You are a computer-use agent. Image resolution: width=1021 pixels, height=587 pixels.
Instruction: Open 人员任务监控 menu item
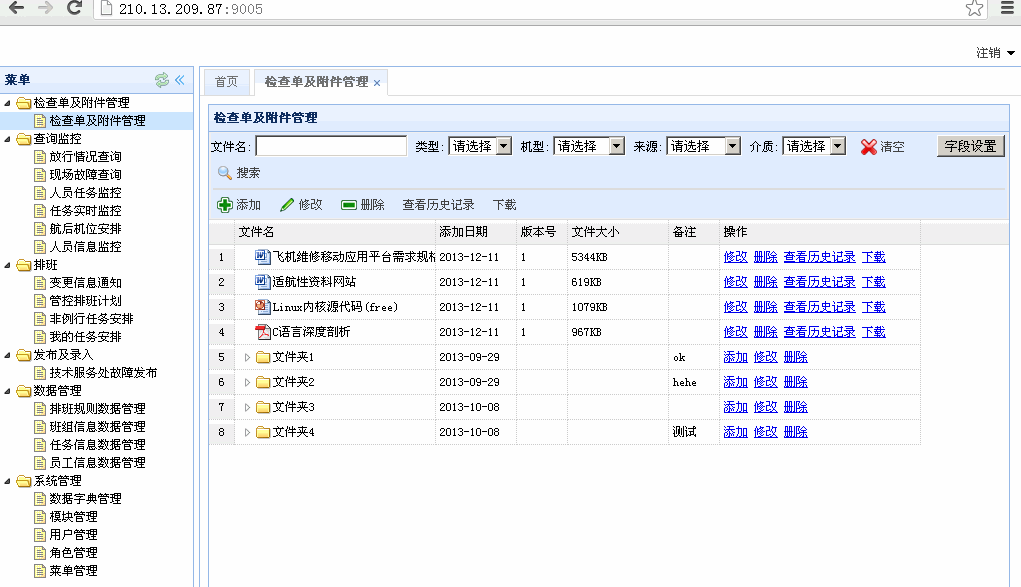85,193
